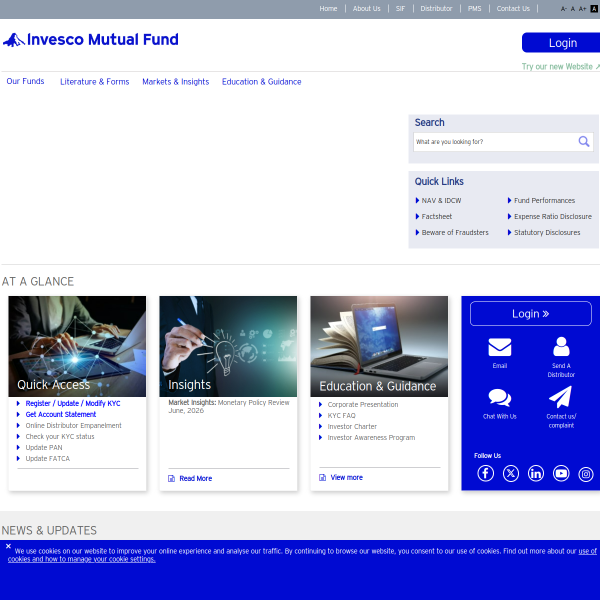Increase font size with A+

point(582,9)
